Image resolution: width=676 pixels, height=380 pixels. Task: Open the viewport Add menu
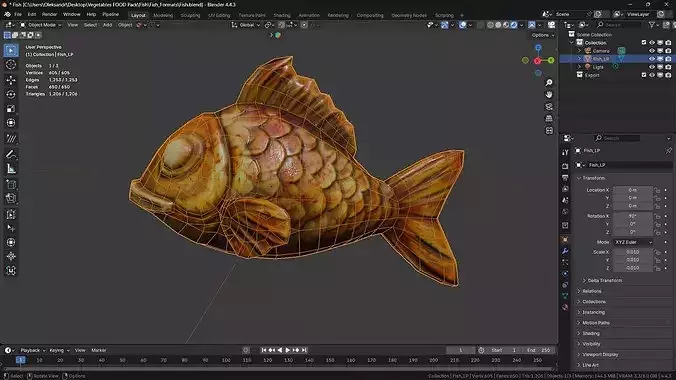click(x=107, y=25)
